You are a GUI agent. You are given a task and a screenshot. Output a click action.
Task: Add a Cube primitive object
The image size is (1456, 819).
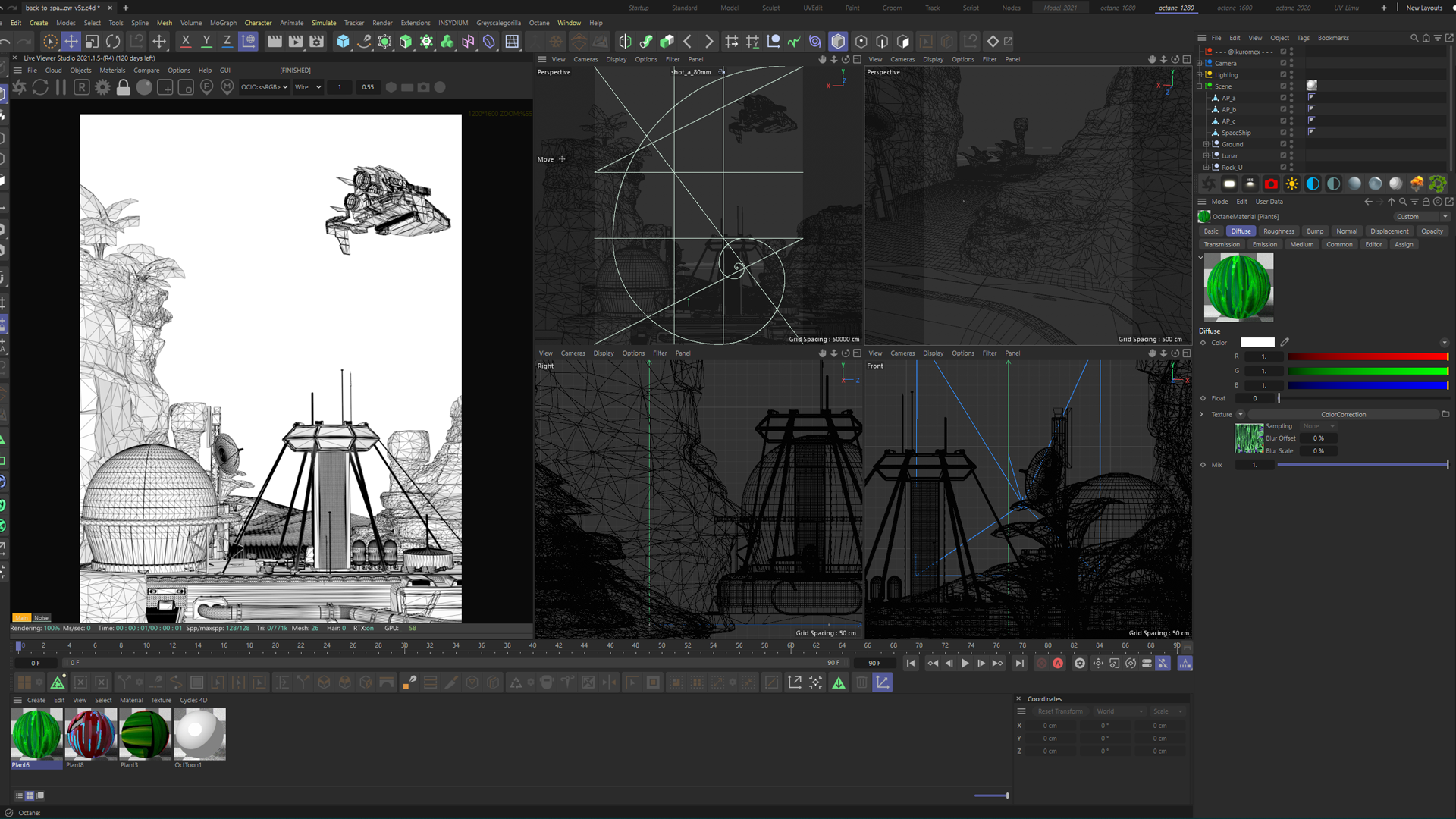point(344,42)
